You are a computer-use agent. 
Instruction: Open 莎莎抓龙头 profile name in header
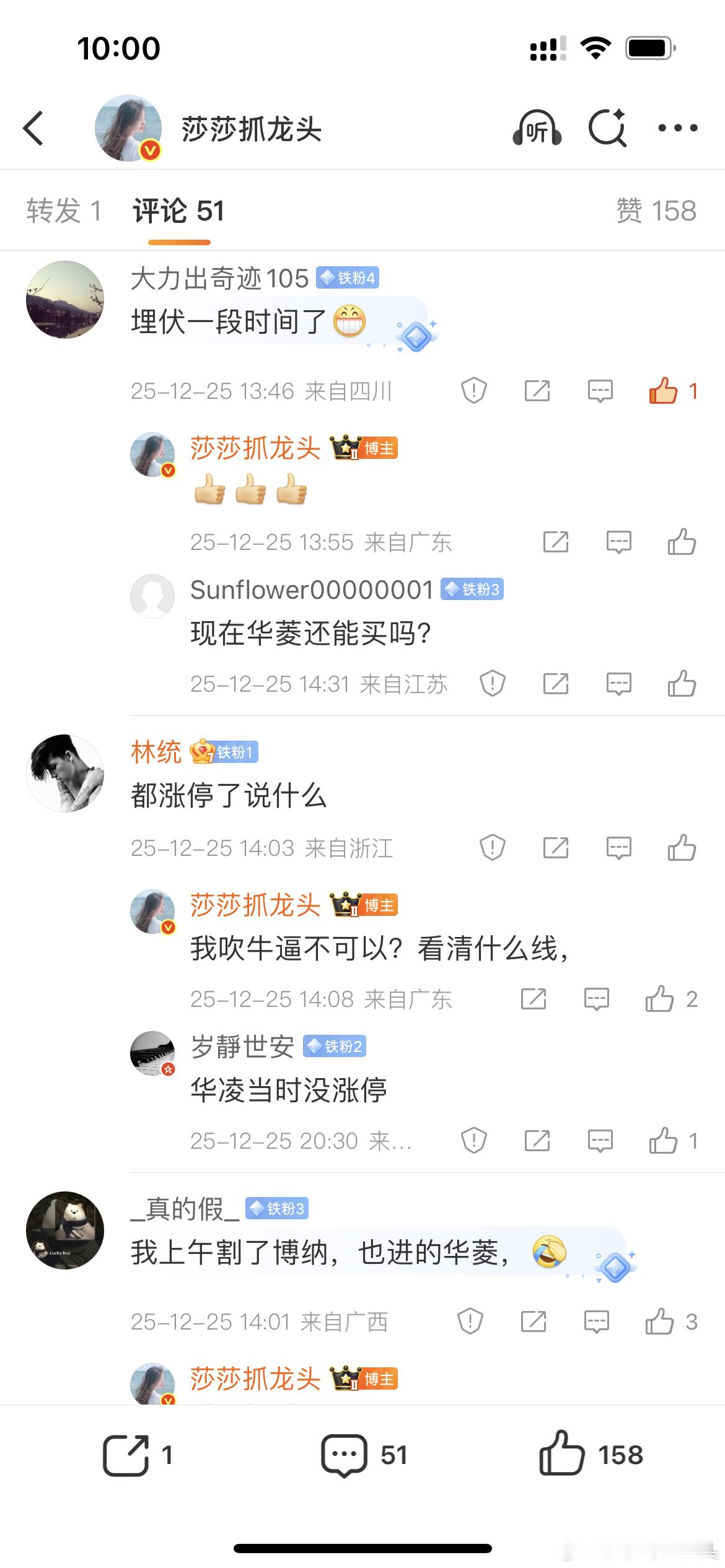252,129
